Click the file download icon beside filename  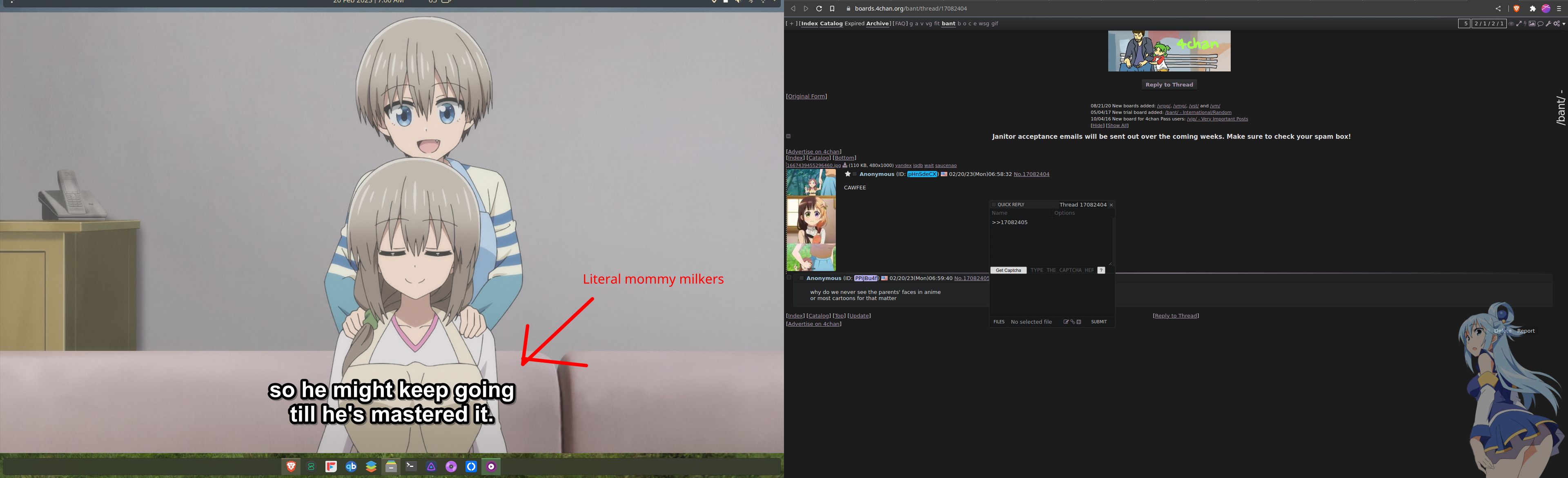pos(845,165)
